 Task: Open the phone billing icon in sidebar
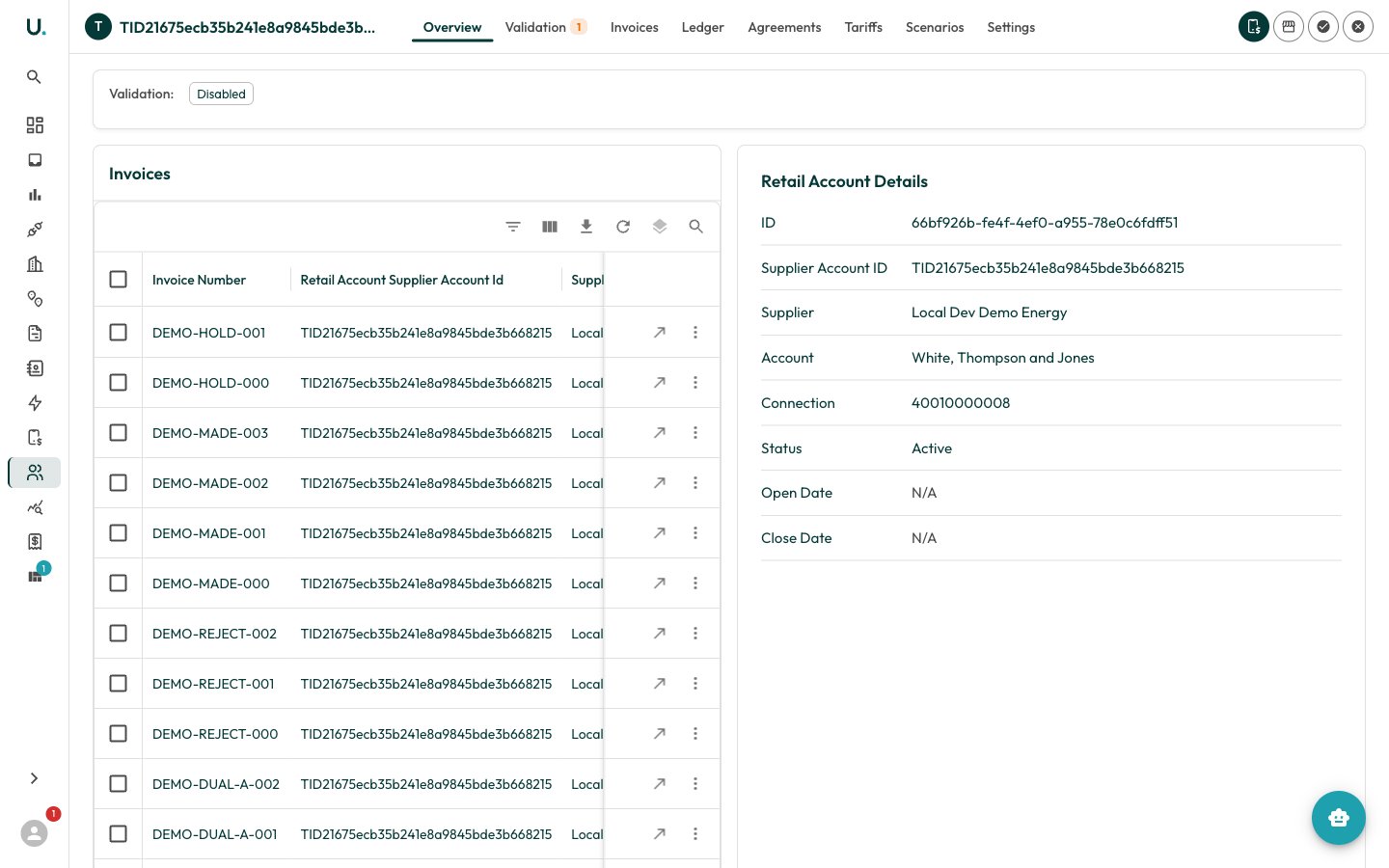pyautogui.click(x=35, y=438)
